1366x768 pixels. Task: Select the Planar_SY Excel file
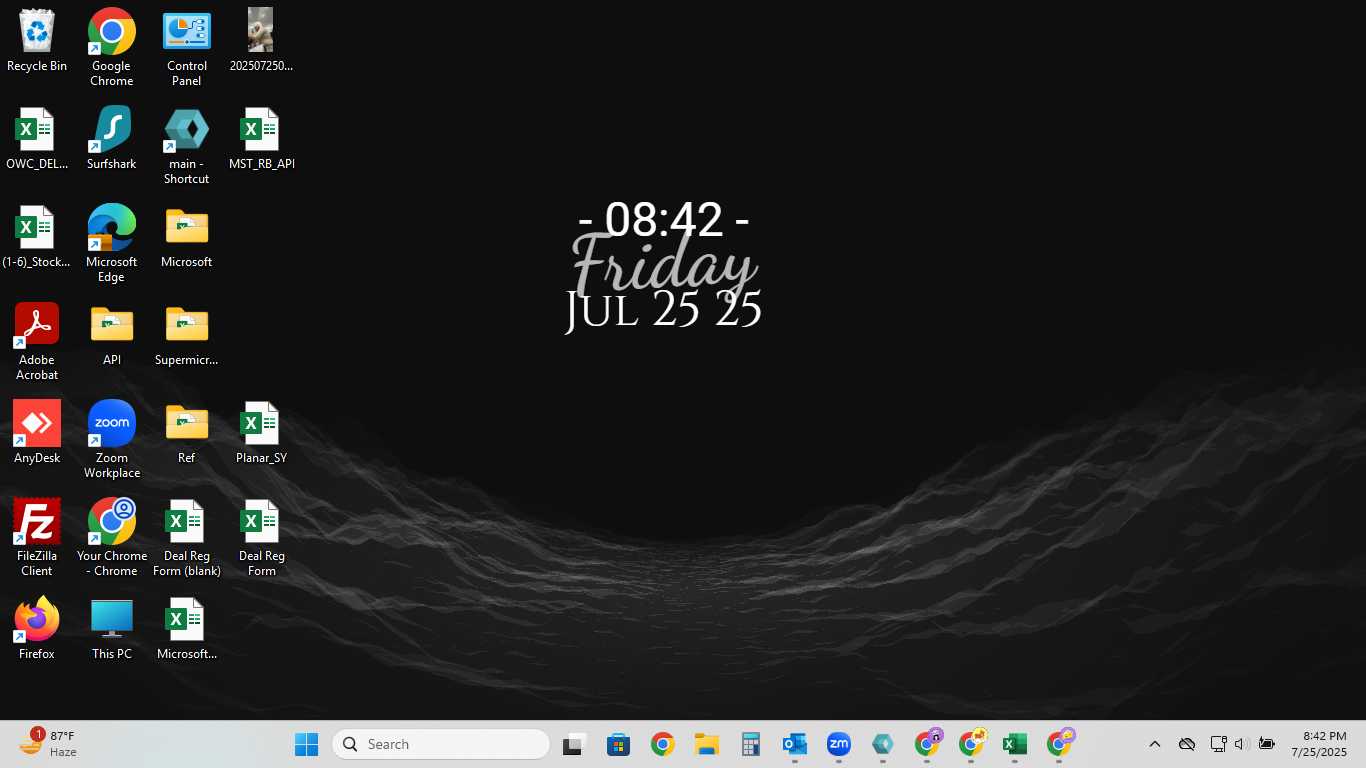[x=261, y=433]
